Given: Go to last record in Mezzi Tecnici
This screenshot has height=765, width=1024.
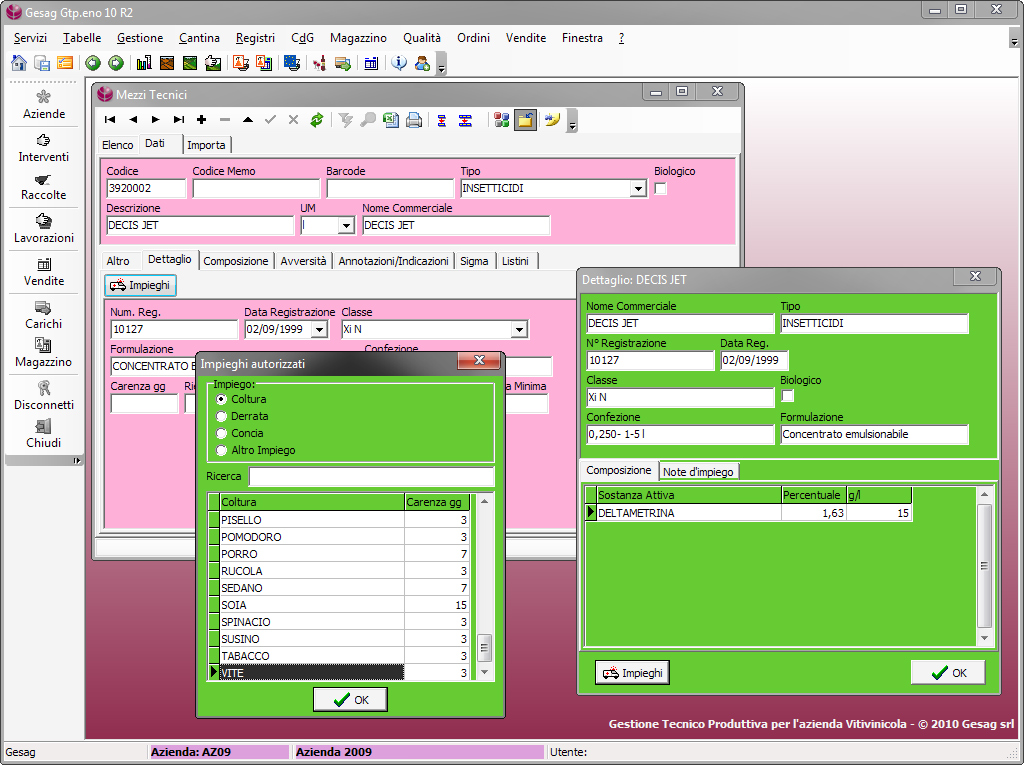Looking at the screenshot, I should coord(178,120).
